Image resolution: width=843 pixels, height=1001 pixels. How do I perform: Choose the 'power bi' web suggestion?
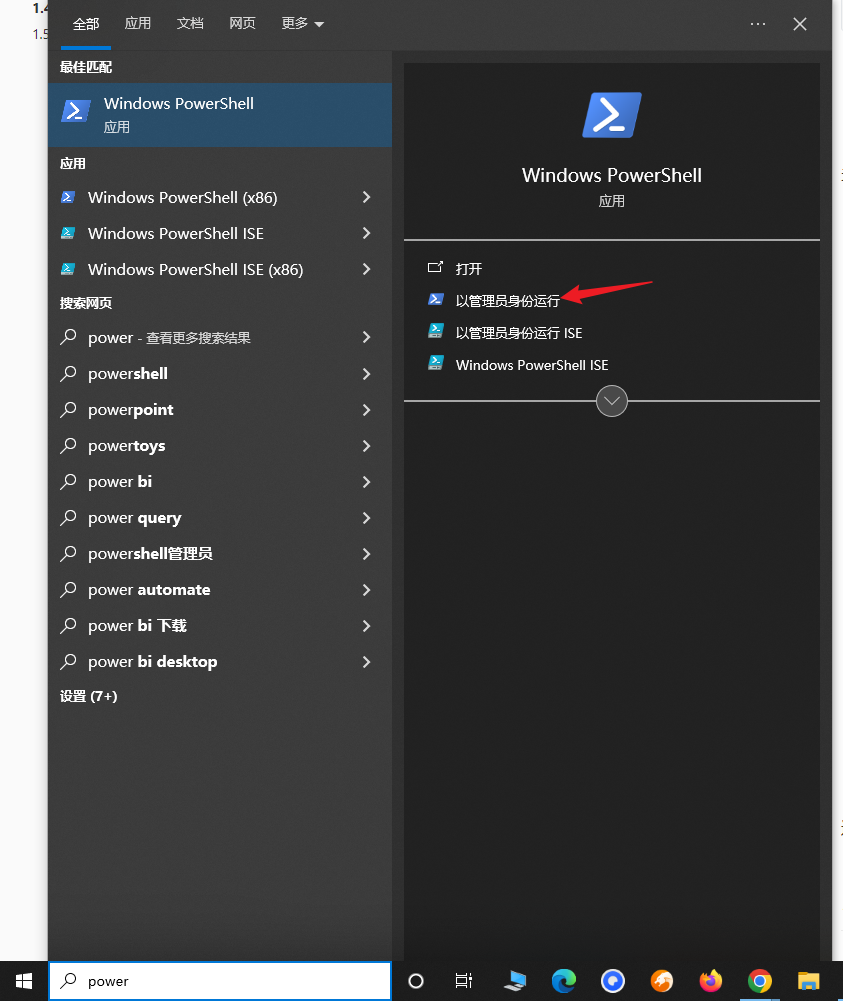click(x=120, y=482)
